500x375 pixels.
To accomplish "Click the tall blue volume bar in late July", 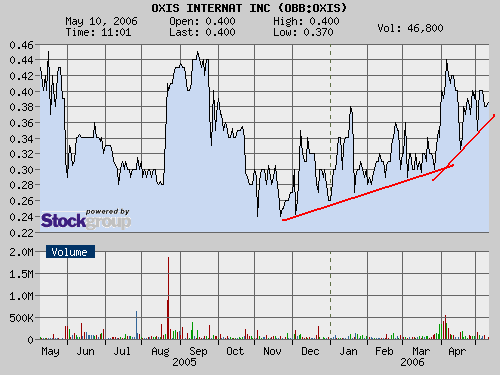I will click(x=136, y=325).
